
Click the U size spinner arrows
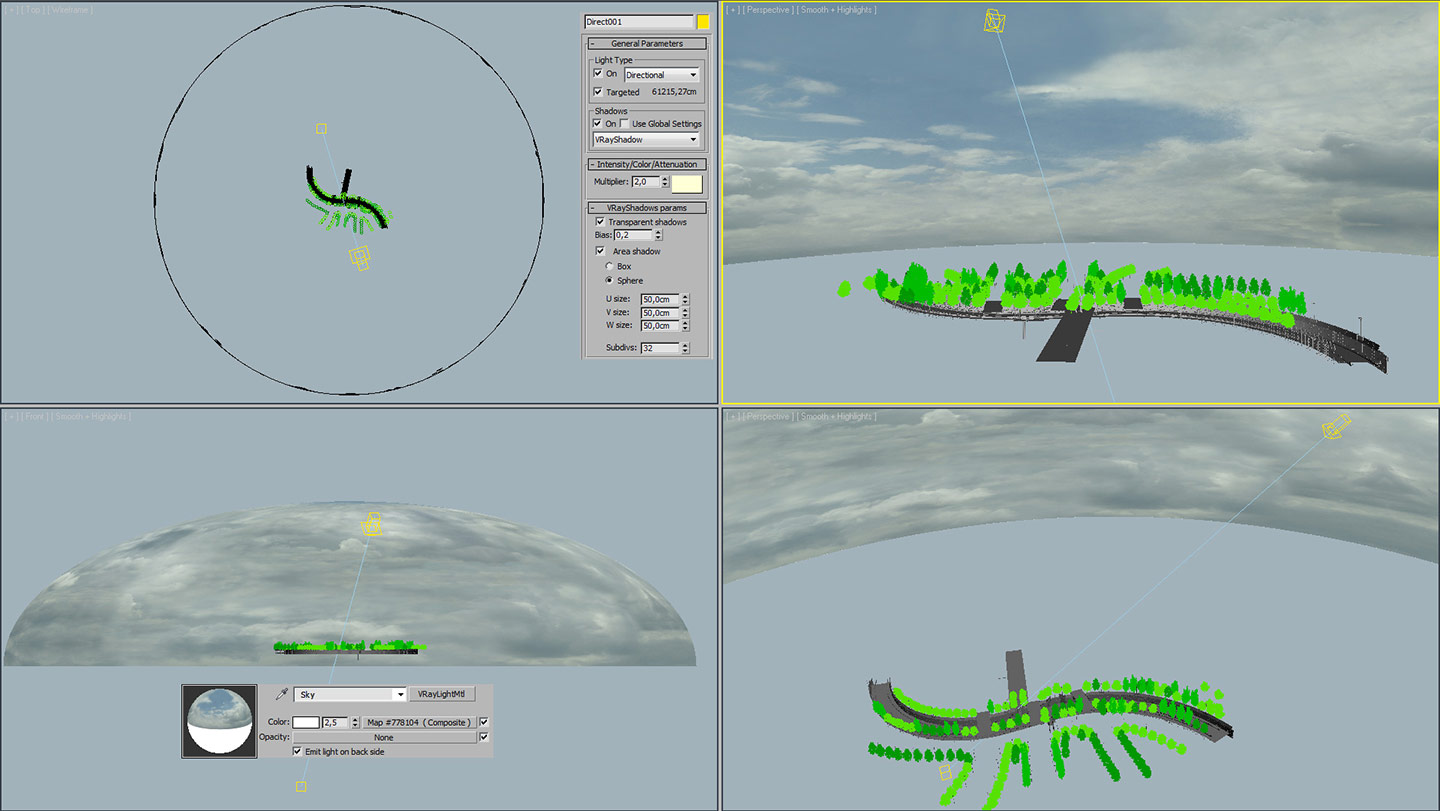(x=685, y=299)
